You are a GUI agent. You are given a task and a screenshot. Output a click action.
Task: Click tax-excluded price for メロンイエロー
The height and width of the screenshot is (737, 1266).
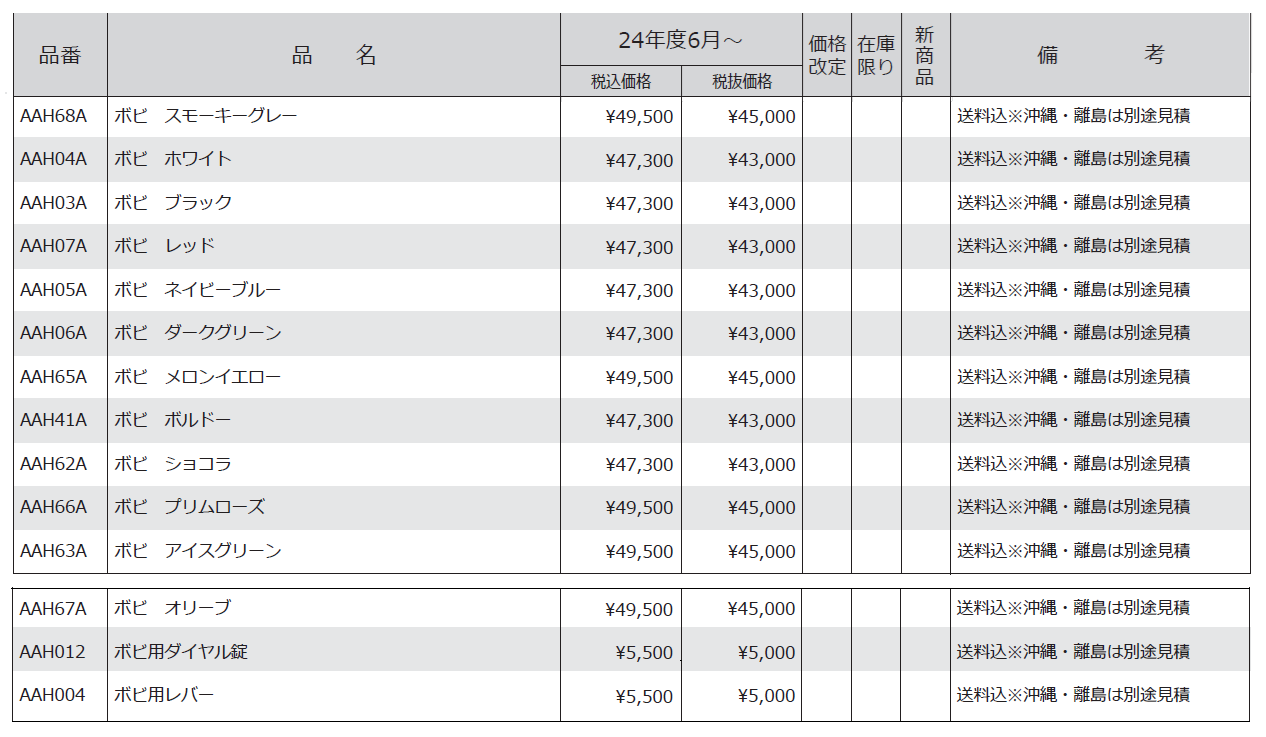762,377
